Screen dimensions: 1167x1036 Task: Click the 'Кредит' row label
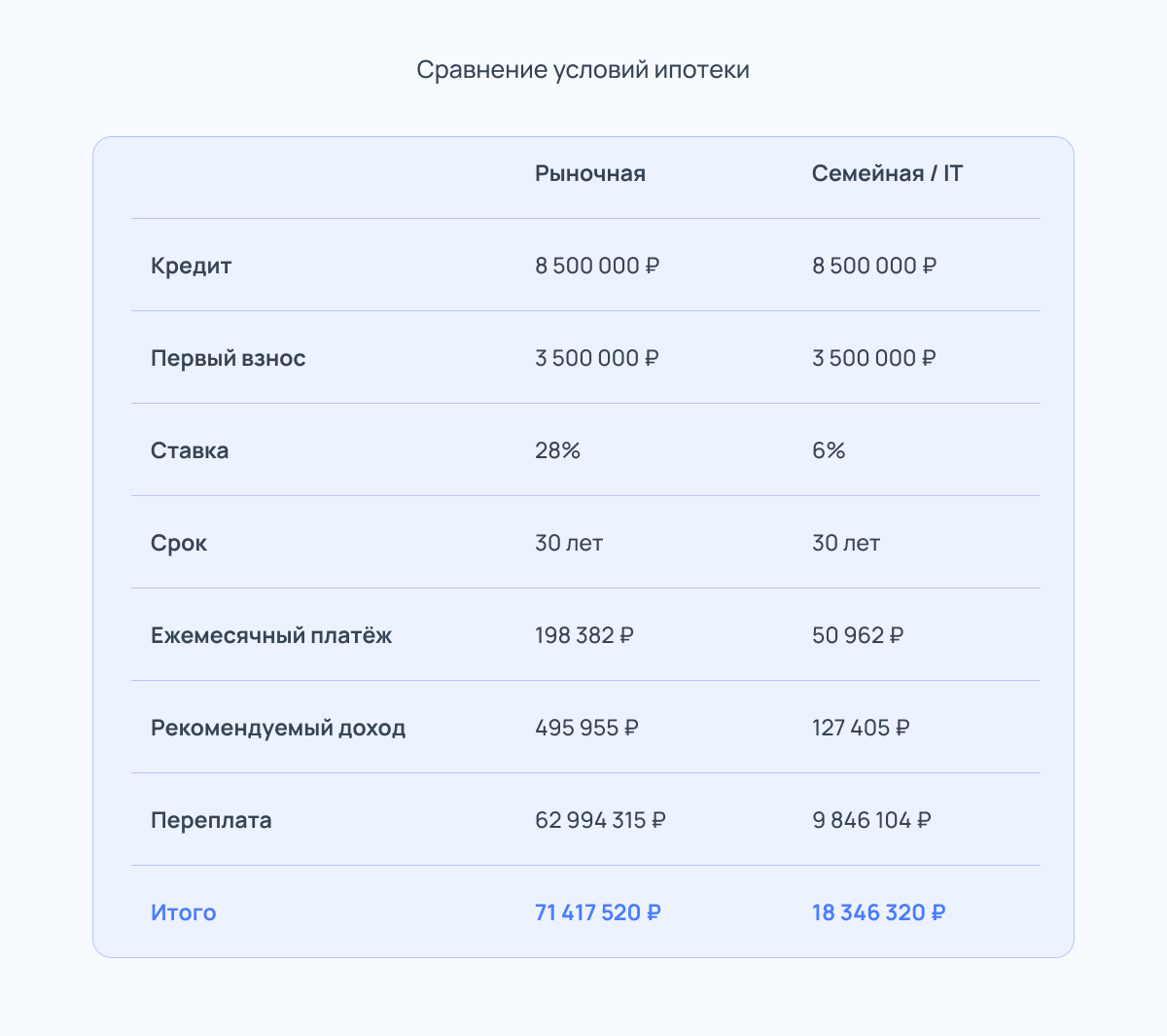tap(191, 266)
